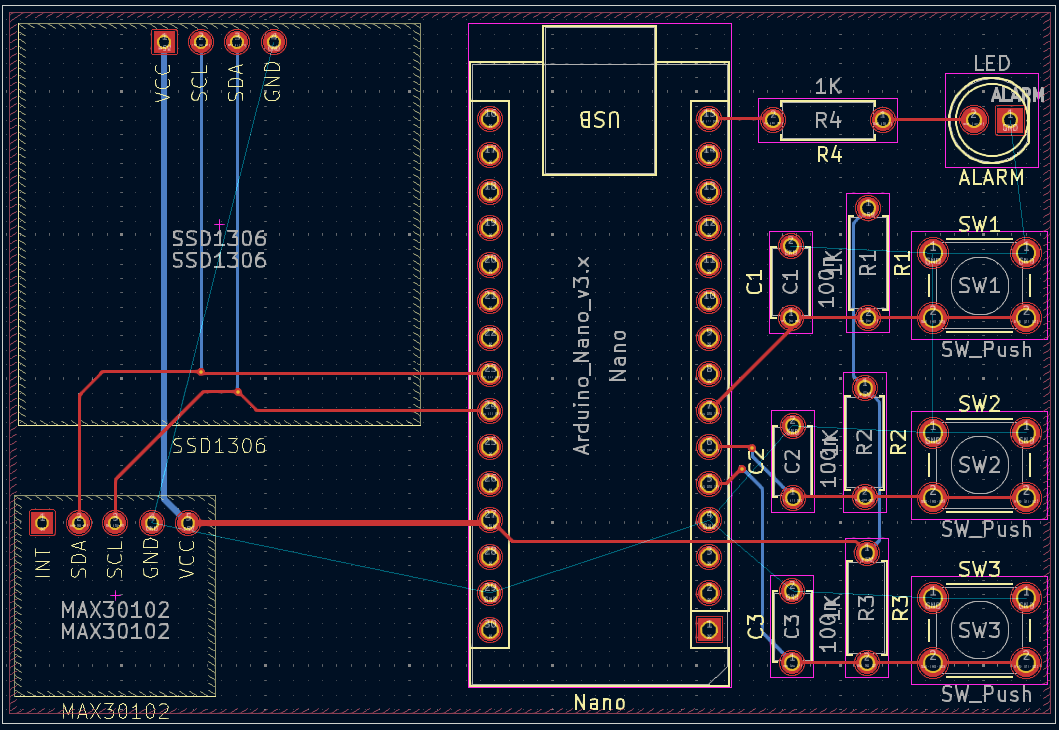This screenshot has width=1059, height=730.
Task: Select resistor R1 body
Action: click(x=867, y=264)
